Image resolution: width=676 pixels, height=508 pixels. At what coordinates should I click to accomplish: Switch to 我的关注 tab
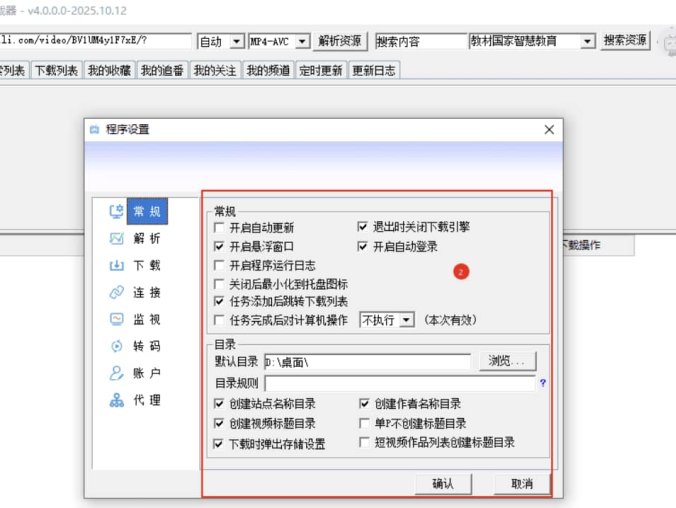pyautogui.click(x=215, y=70)
